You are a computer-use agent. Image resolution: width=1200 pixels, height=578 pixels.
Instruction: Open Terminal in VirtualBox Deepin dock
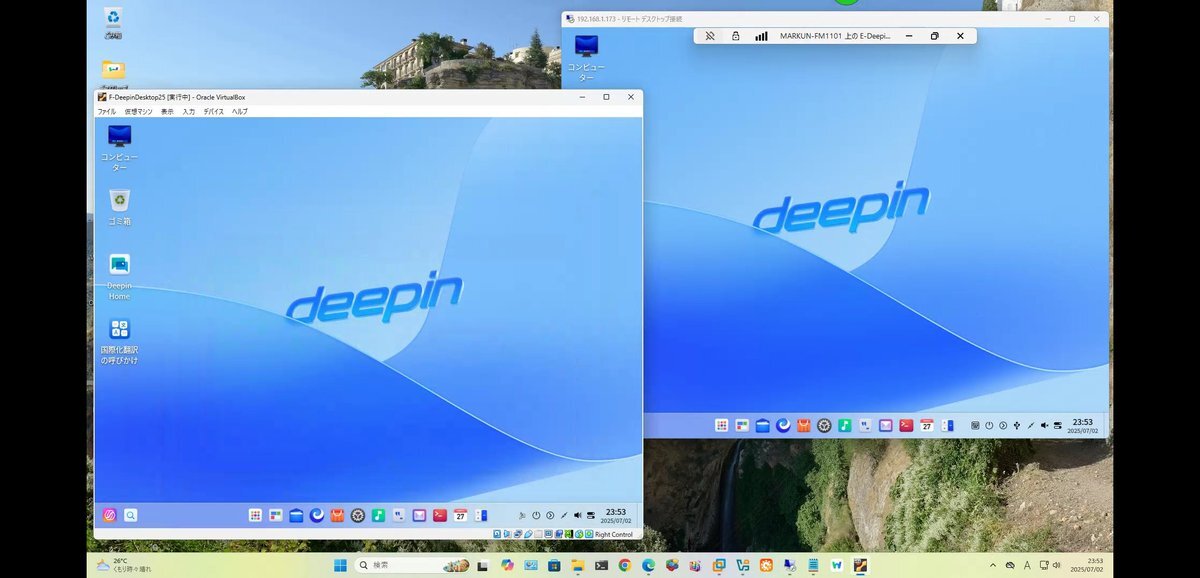(440, 515)
